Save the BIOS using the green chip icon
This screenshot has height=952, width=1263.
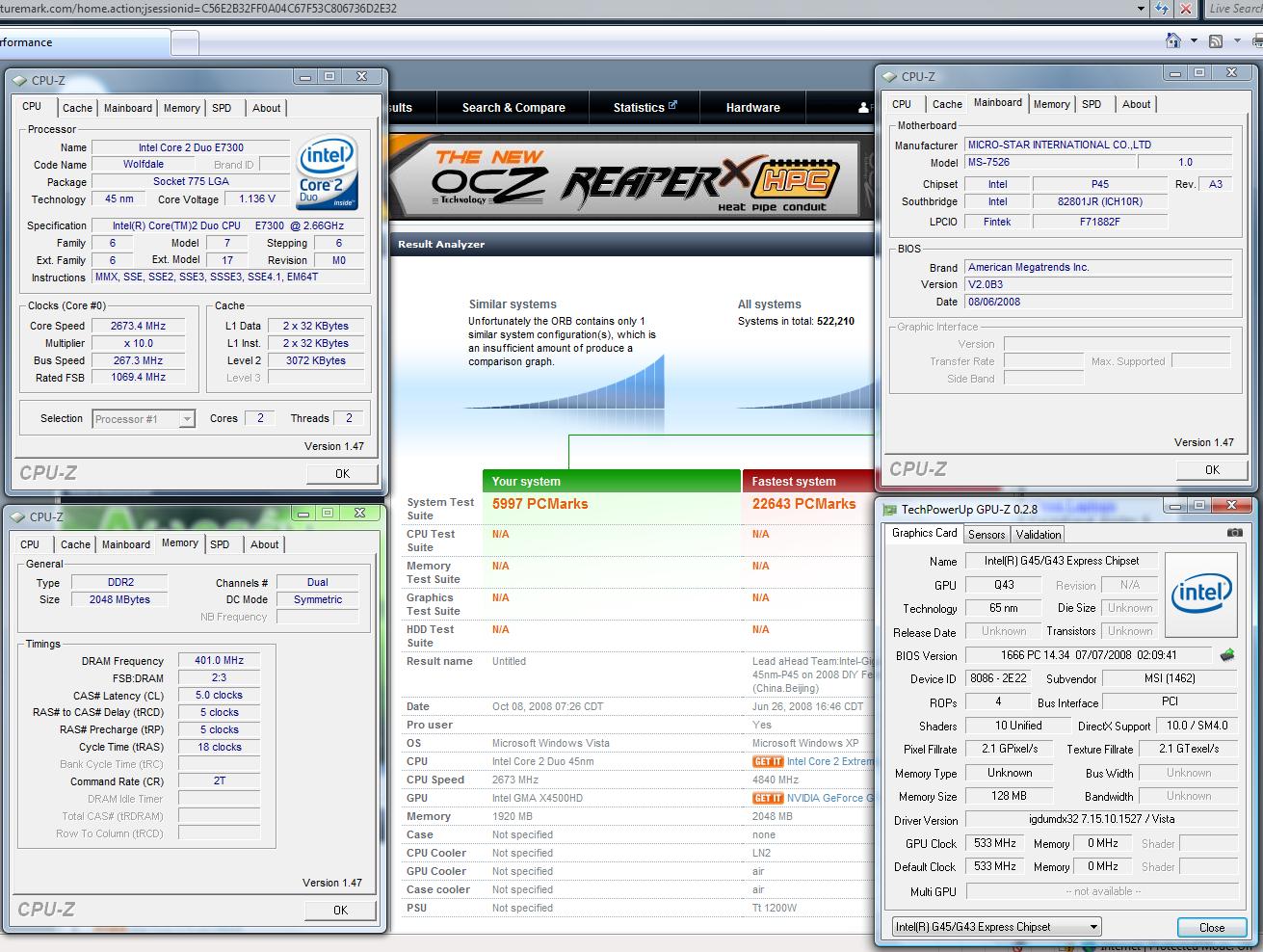[1227, 655]
